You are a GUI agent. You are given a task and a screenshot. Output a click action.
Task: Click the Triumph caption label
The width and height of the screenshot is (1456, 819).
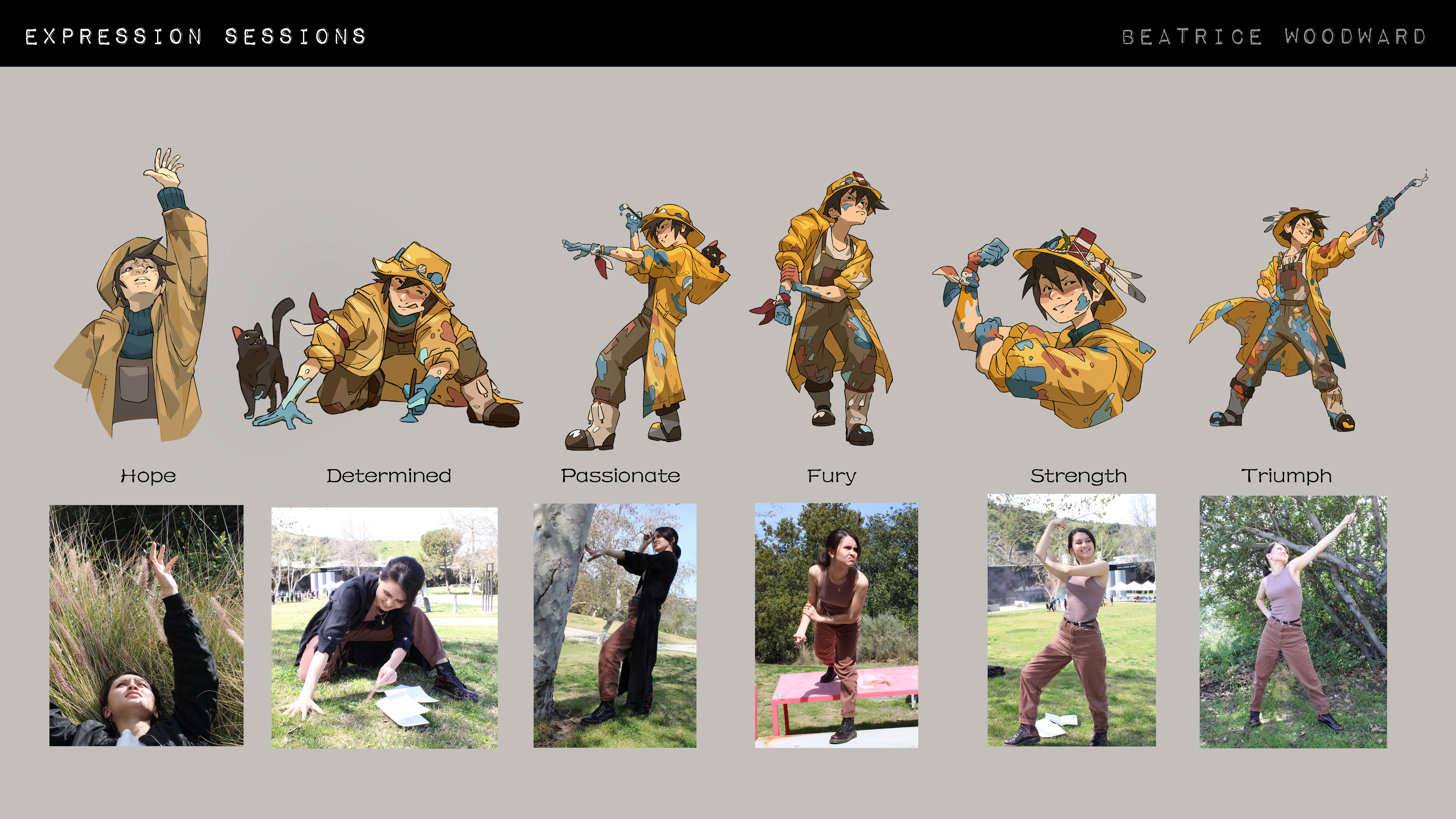coord(1286,475)
